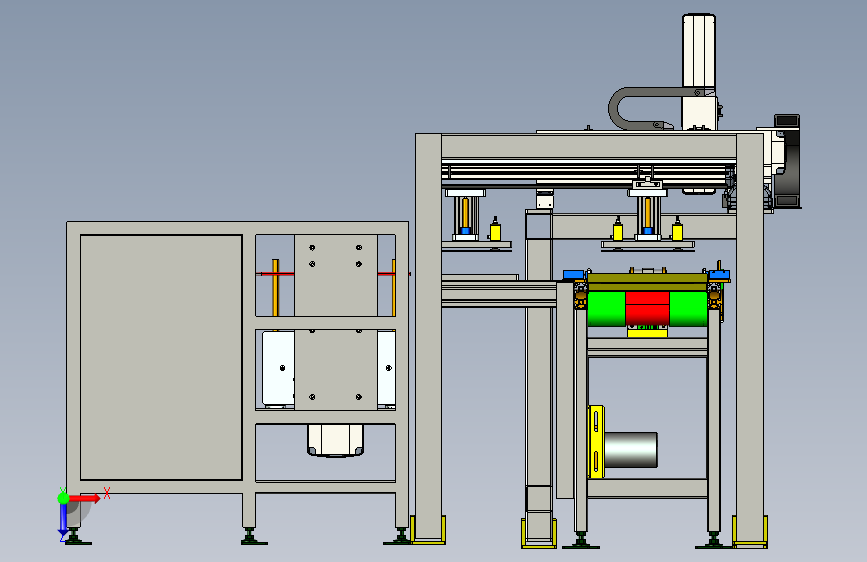Select the blue sensor at conveyor's right end
The height and width of the screenshot is (562, 867).
[719, 274]
